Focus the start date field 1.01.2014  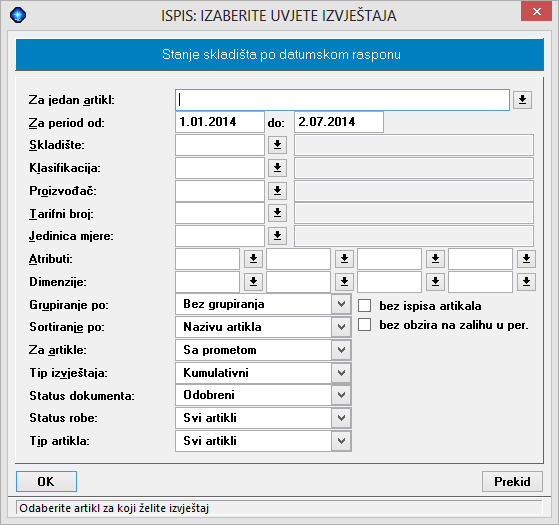[220, 122]
